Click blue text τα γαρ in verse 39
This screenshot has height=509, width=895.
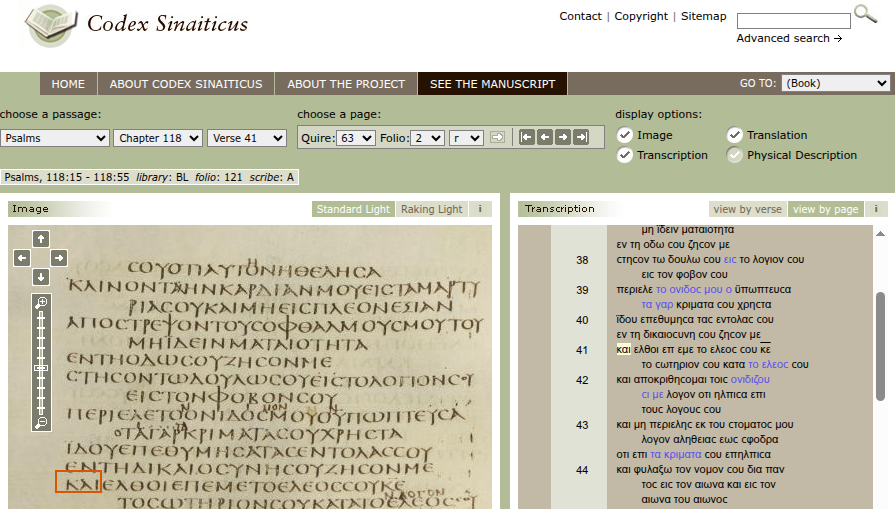tap(657, 305)
